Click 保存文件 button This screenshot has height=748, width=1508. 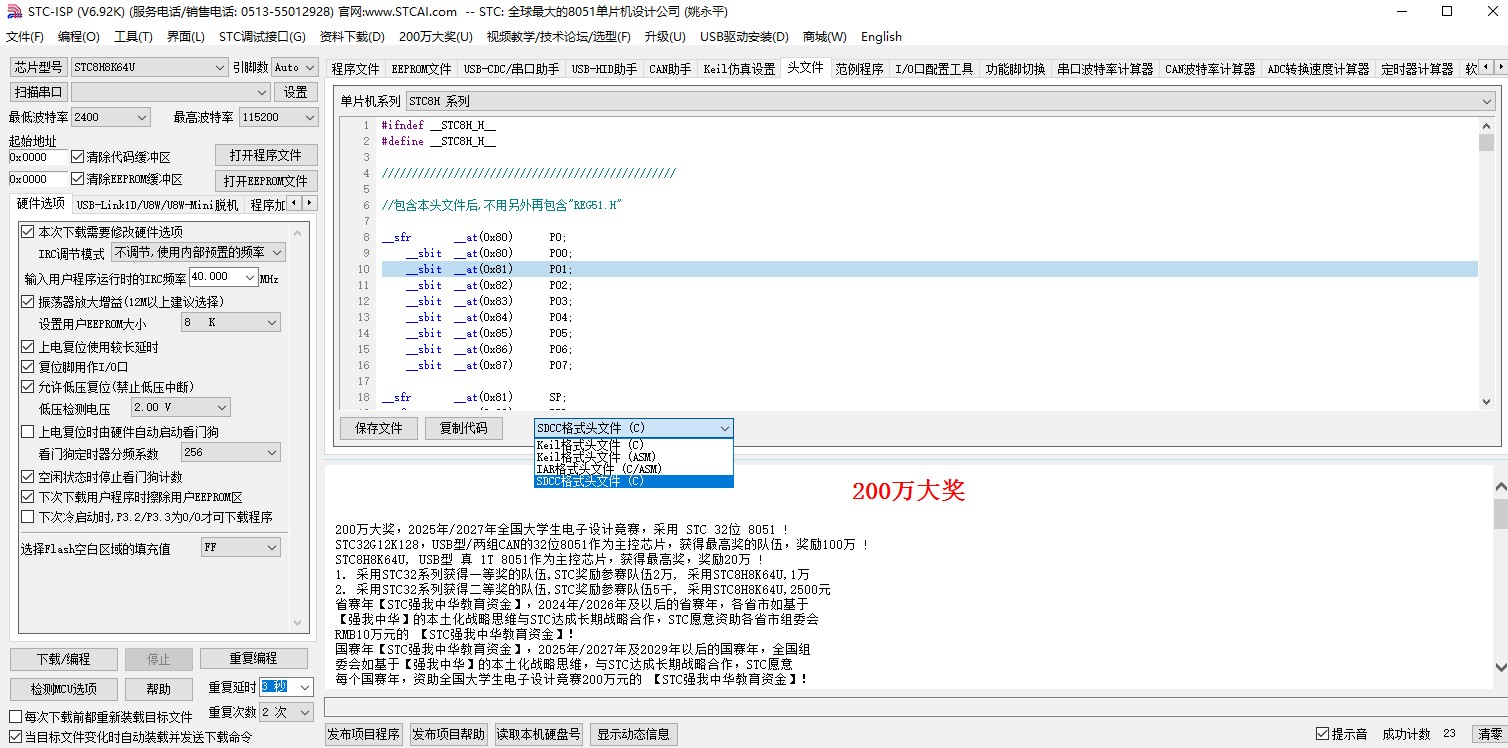pyautogui.click(x=379, y=428)
